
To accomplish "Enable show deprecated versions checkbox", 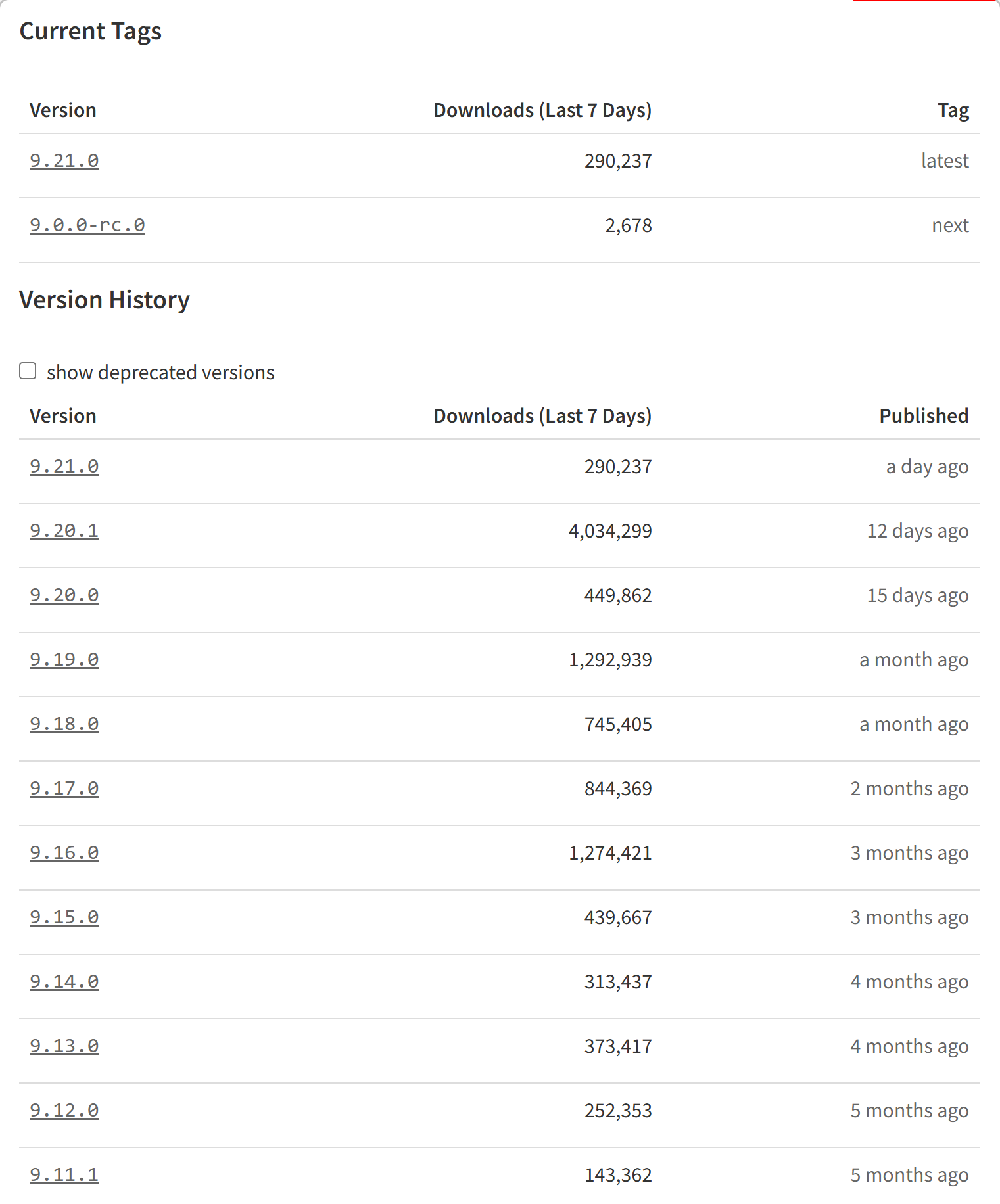I will coord(28,371).
